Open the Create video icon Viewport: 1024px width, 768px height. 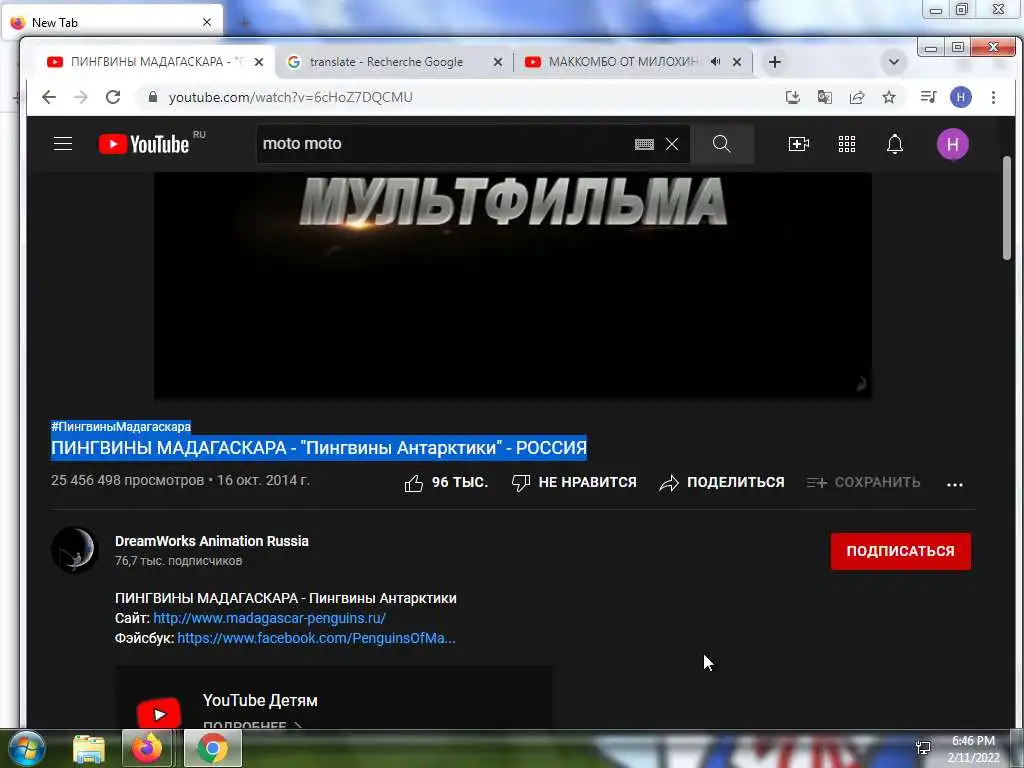click(799, 144)
